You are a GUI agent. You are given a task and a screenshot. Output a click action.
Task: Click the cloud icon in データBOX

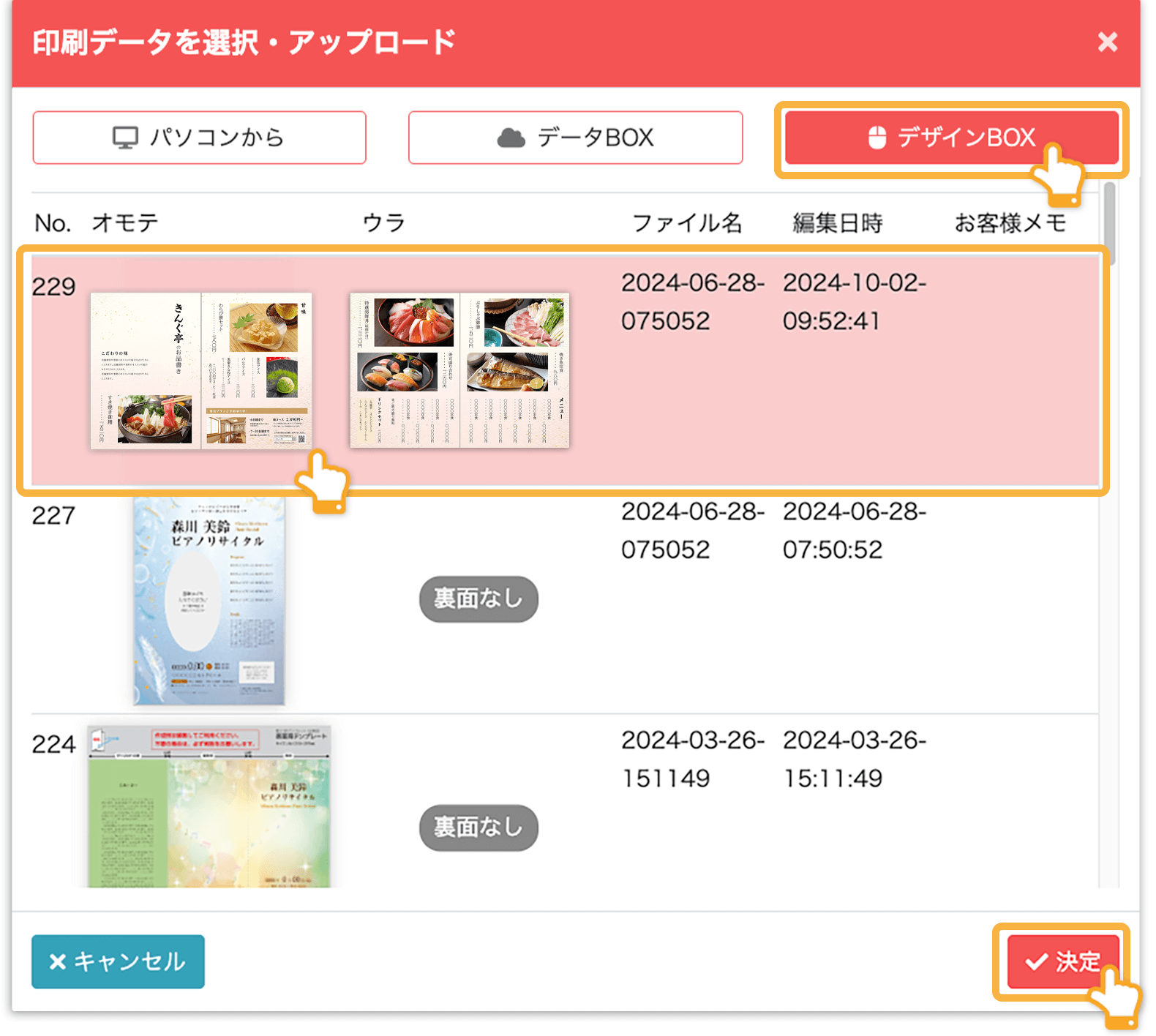511,138
